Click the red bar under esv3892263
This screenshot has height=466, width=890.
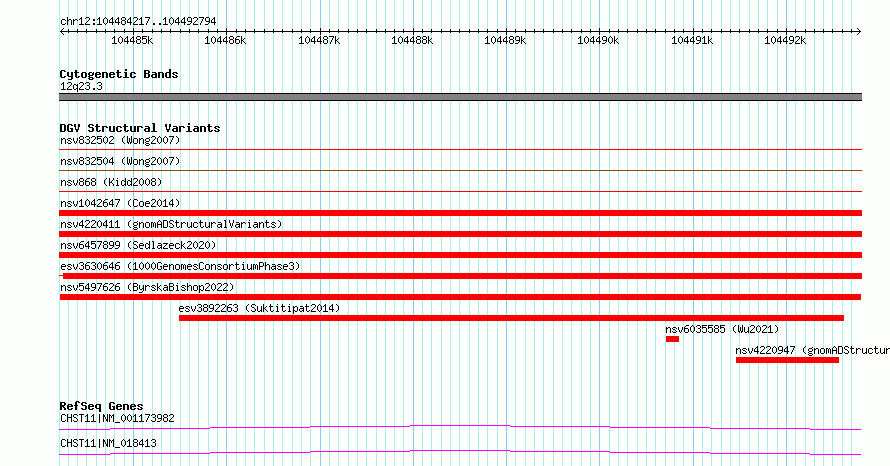(511, 318)
